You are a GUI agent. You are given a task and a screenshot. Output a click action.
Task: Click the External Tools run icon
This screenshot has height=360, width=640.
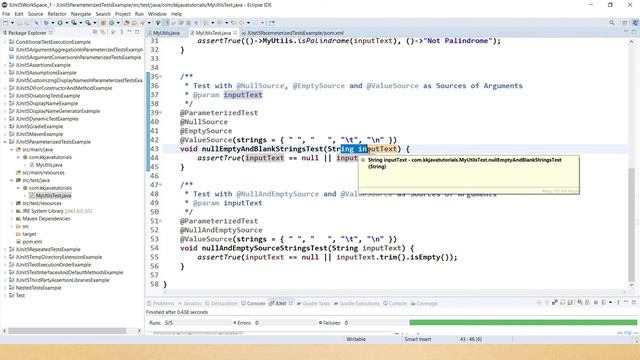pyautogui.click(x=88, y=23)
